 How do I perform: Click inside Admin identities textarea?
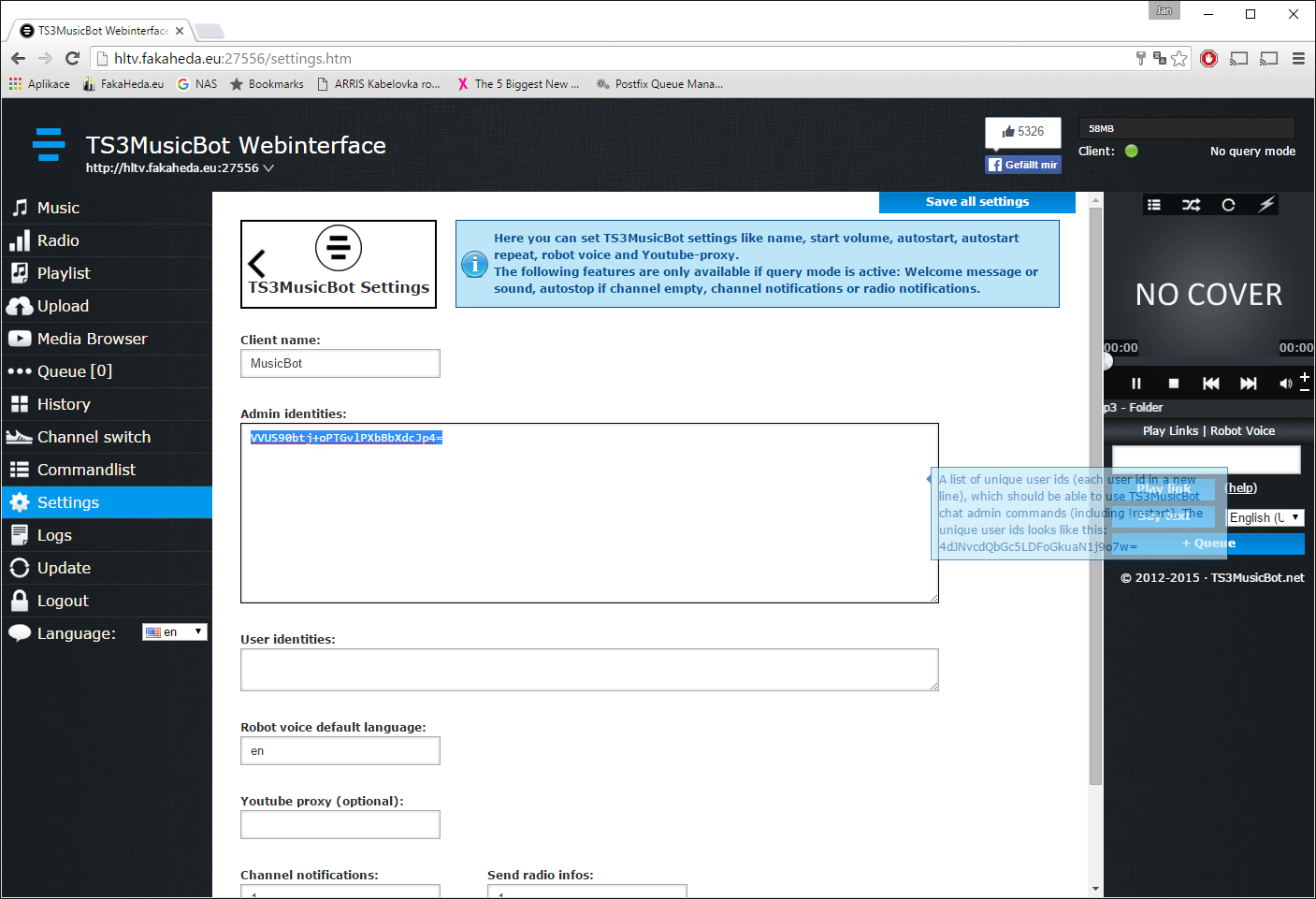coord(589,514)
